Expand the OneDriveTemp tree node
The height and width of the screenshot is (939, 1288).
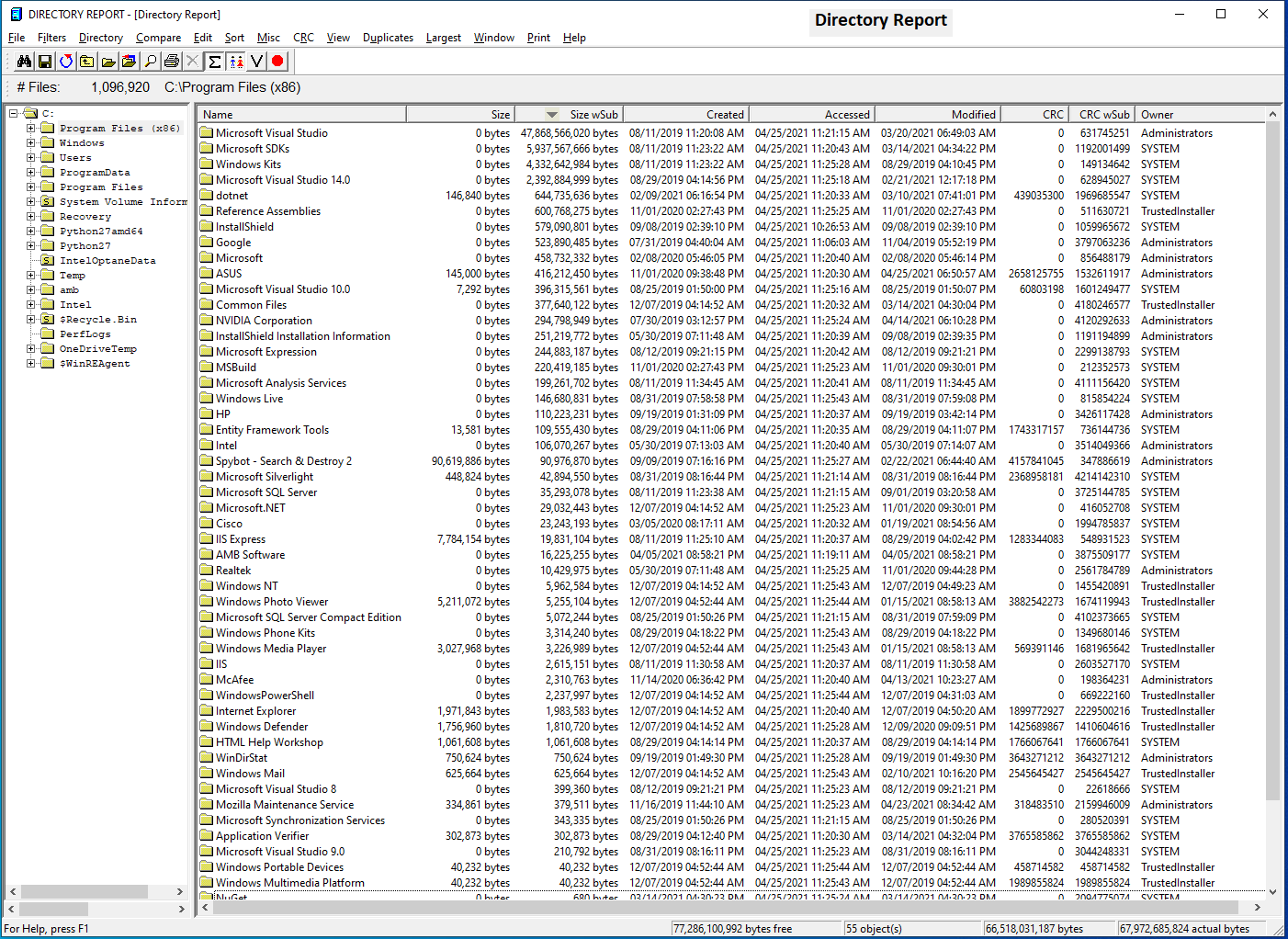pos(30,349)
